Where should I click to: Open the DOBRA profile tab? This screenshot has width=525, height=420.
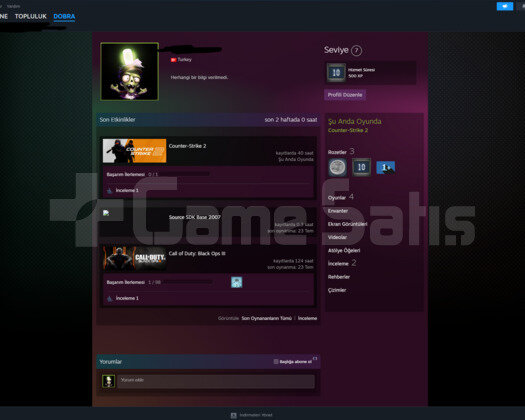pos(64,16)
